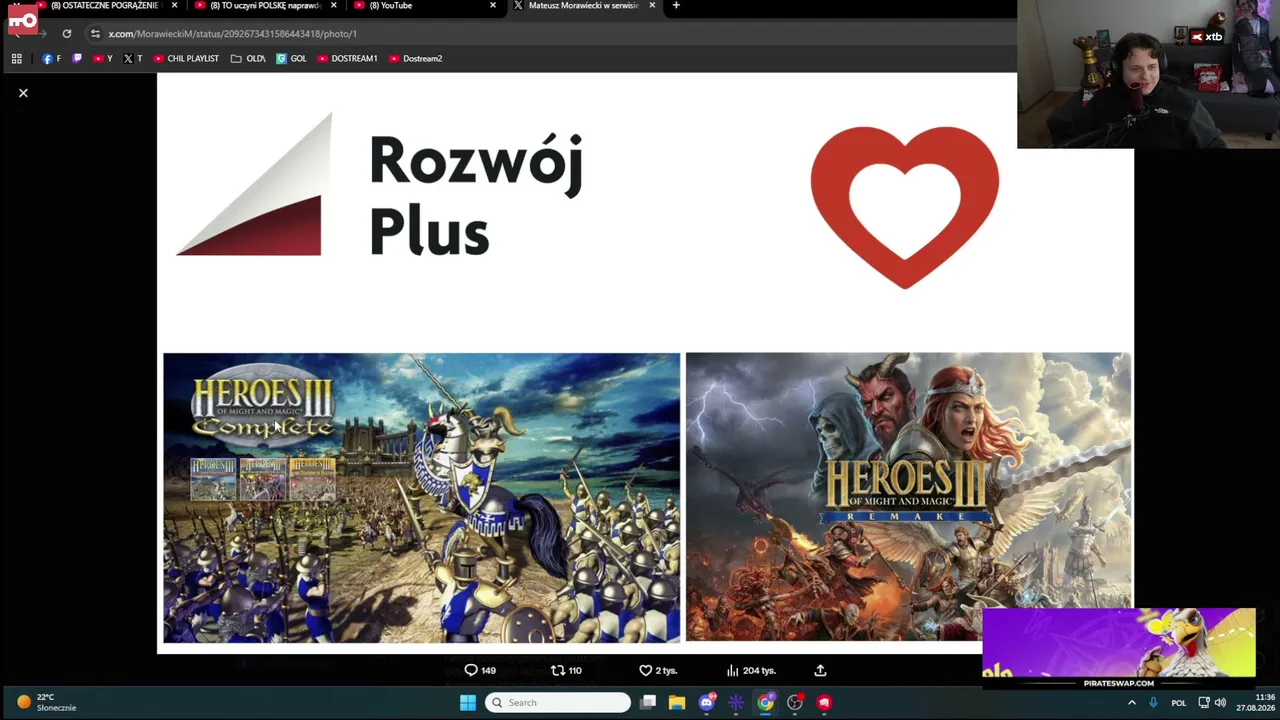Open the blue star app on taskbar
Image resolution: width=1280 pixels, height=720 pixels.
(x=736, y=703)
